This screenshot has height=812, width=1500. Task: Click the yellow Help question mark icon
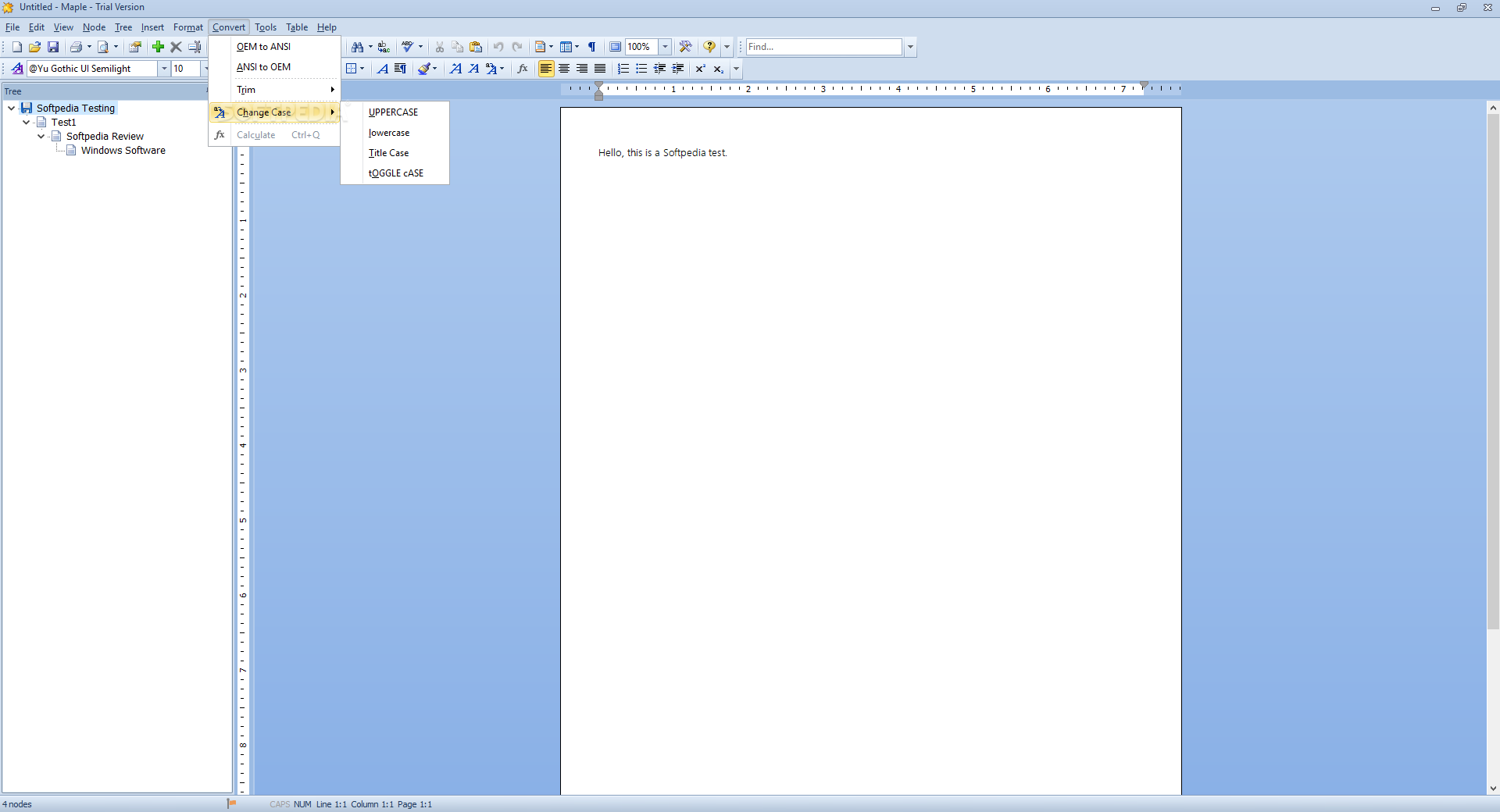tap(709, 47)
